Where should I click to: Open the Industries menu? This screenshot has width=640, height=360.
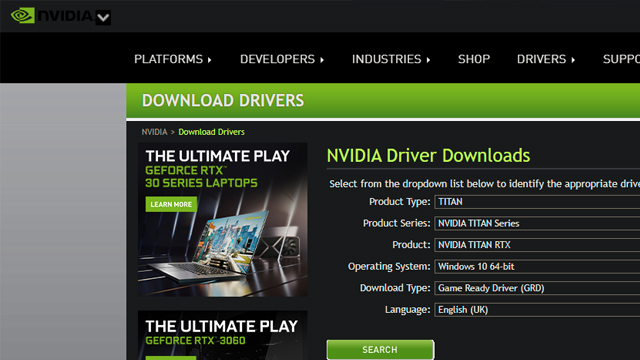(391, 59)
